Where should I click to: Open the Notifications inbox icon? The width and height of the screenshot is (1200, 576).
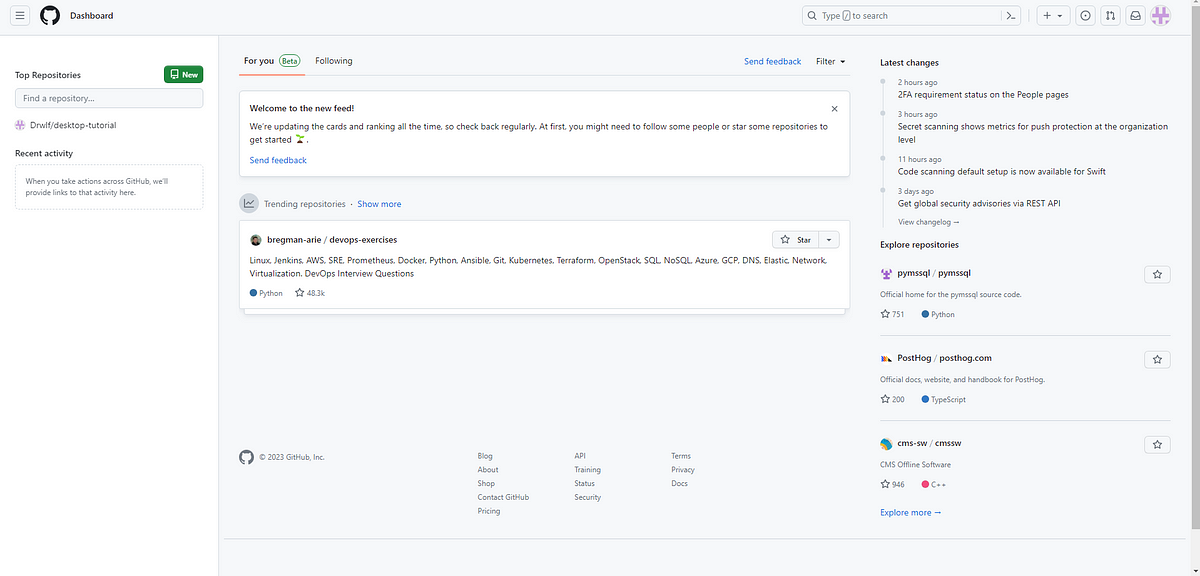(x=1135, y=16)
